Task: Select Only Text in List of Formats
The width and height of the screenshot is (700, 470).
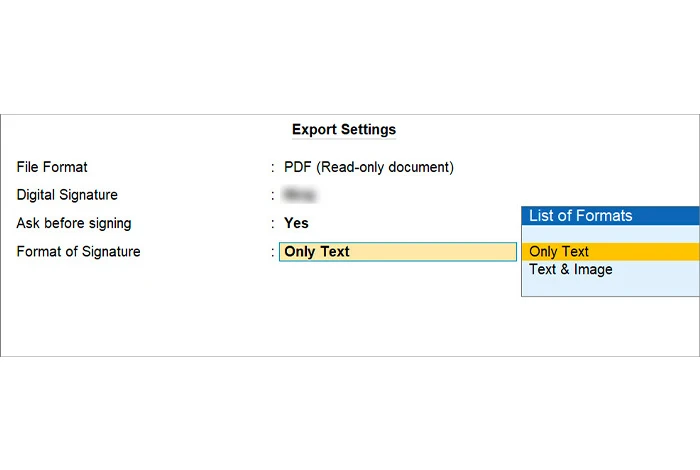Action: [560, 252]
